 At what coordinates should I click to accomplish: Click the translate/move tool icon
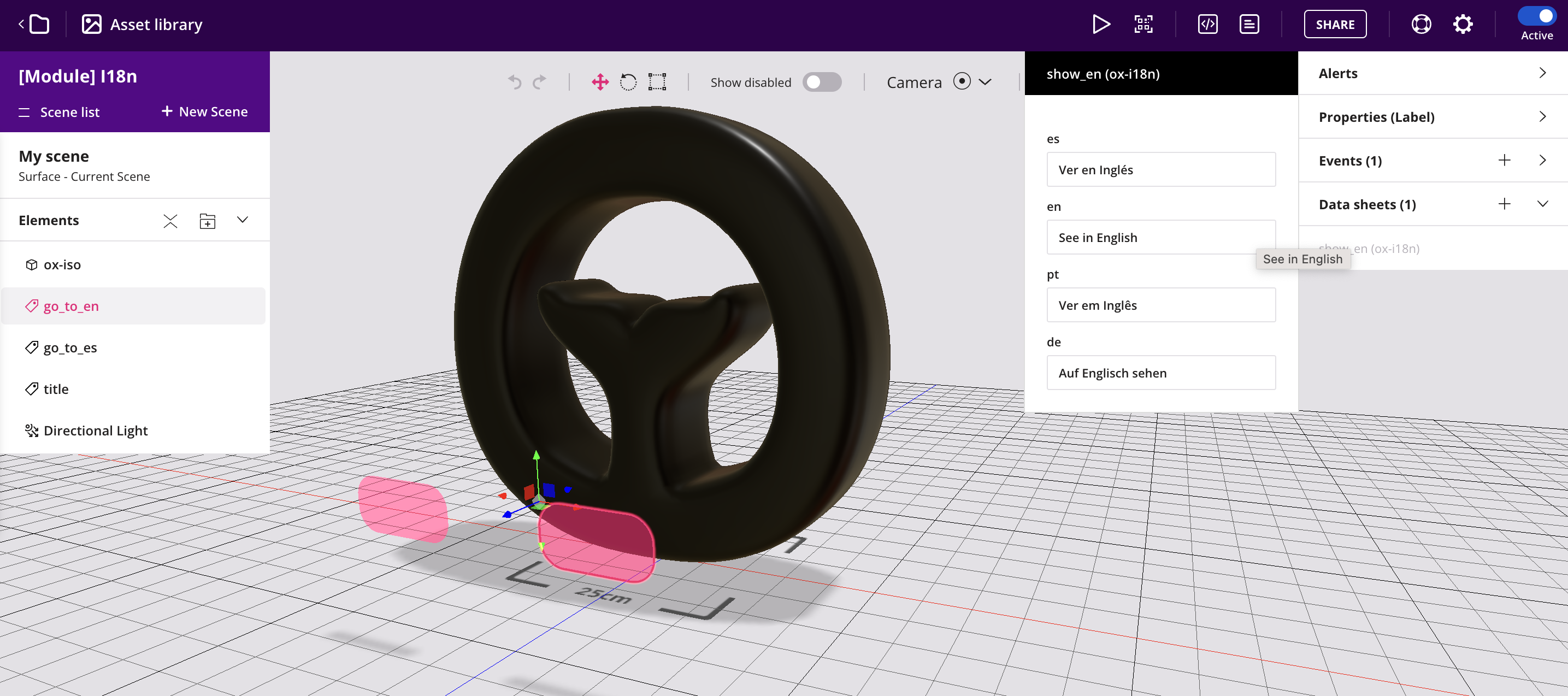coord(599,81)
